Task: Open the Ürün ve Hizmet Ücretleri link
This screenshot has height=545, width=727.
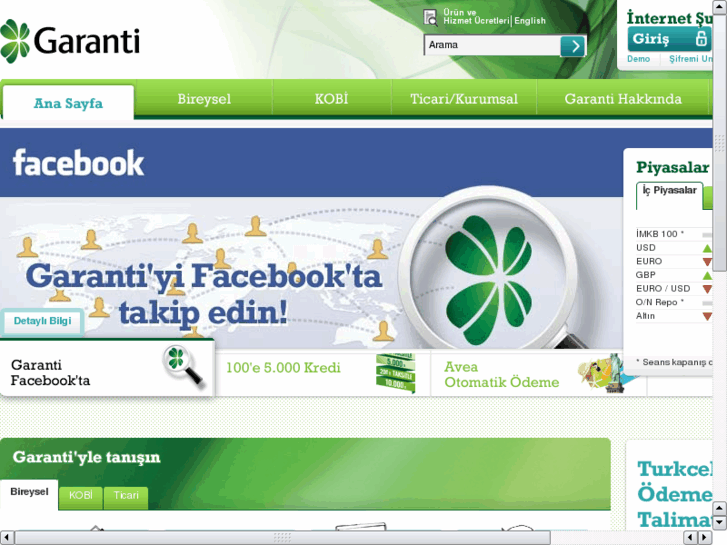Action: tap(476, 17)
